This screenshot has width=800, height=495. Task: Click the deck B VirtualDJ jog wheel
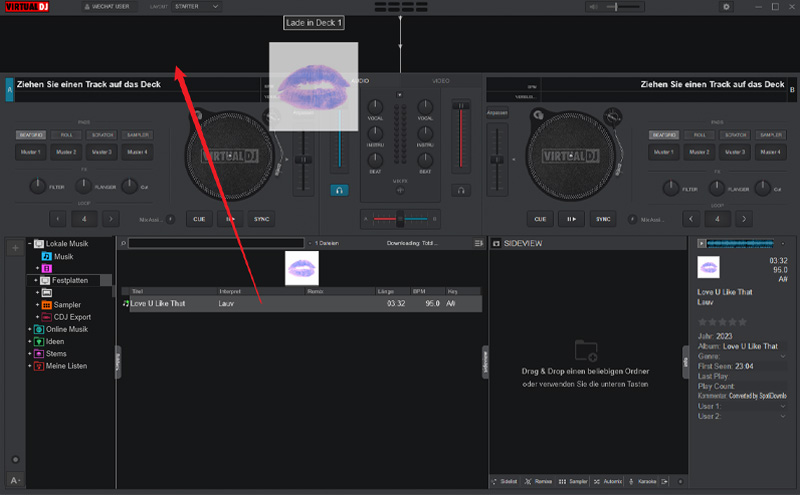[570, 156]
